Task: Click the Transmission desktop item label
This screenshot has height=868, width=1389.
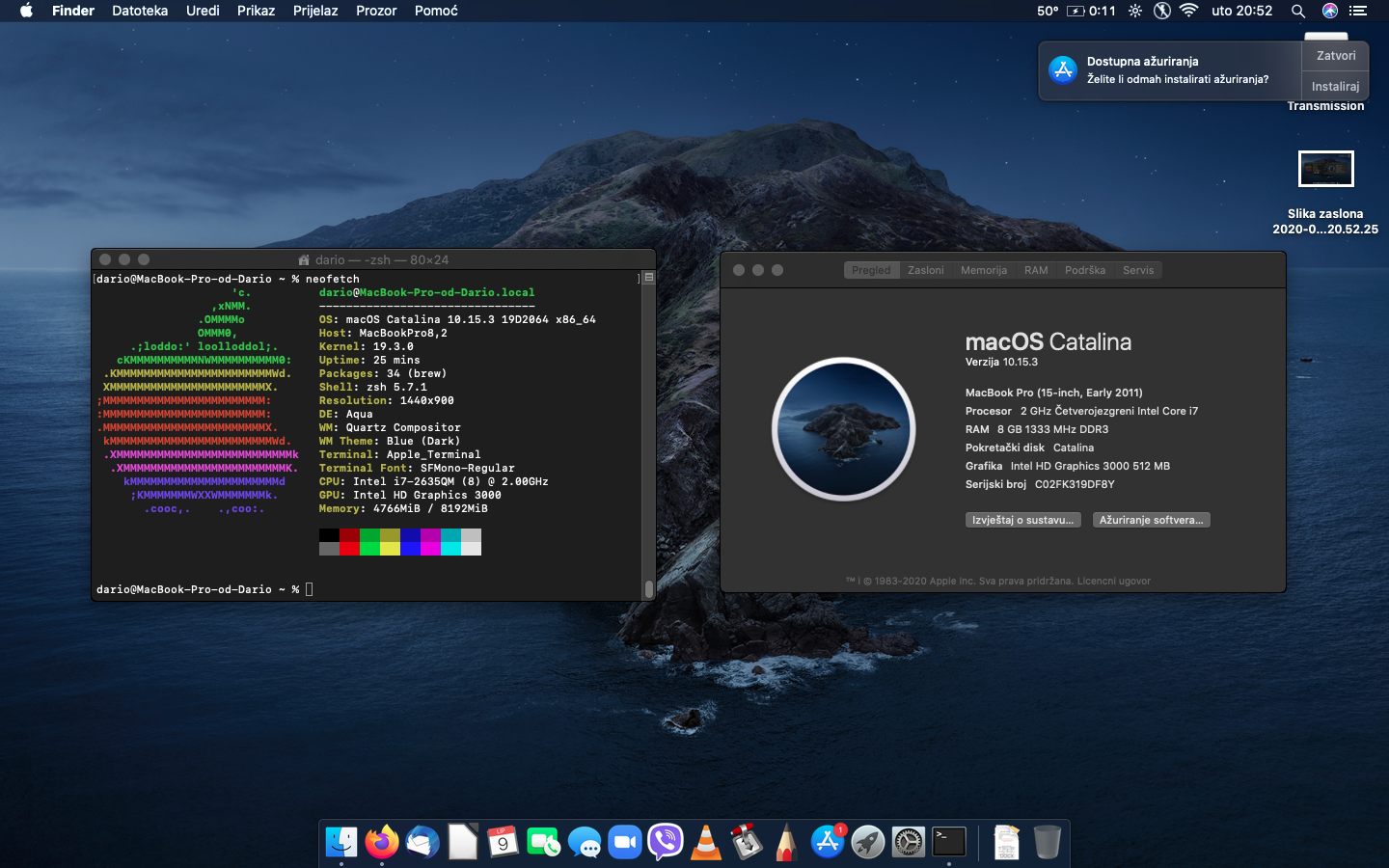Action: tap(1325, 106)
